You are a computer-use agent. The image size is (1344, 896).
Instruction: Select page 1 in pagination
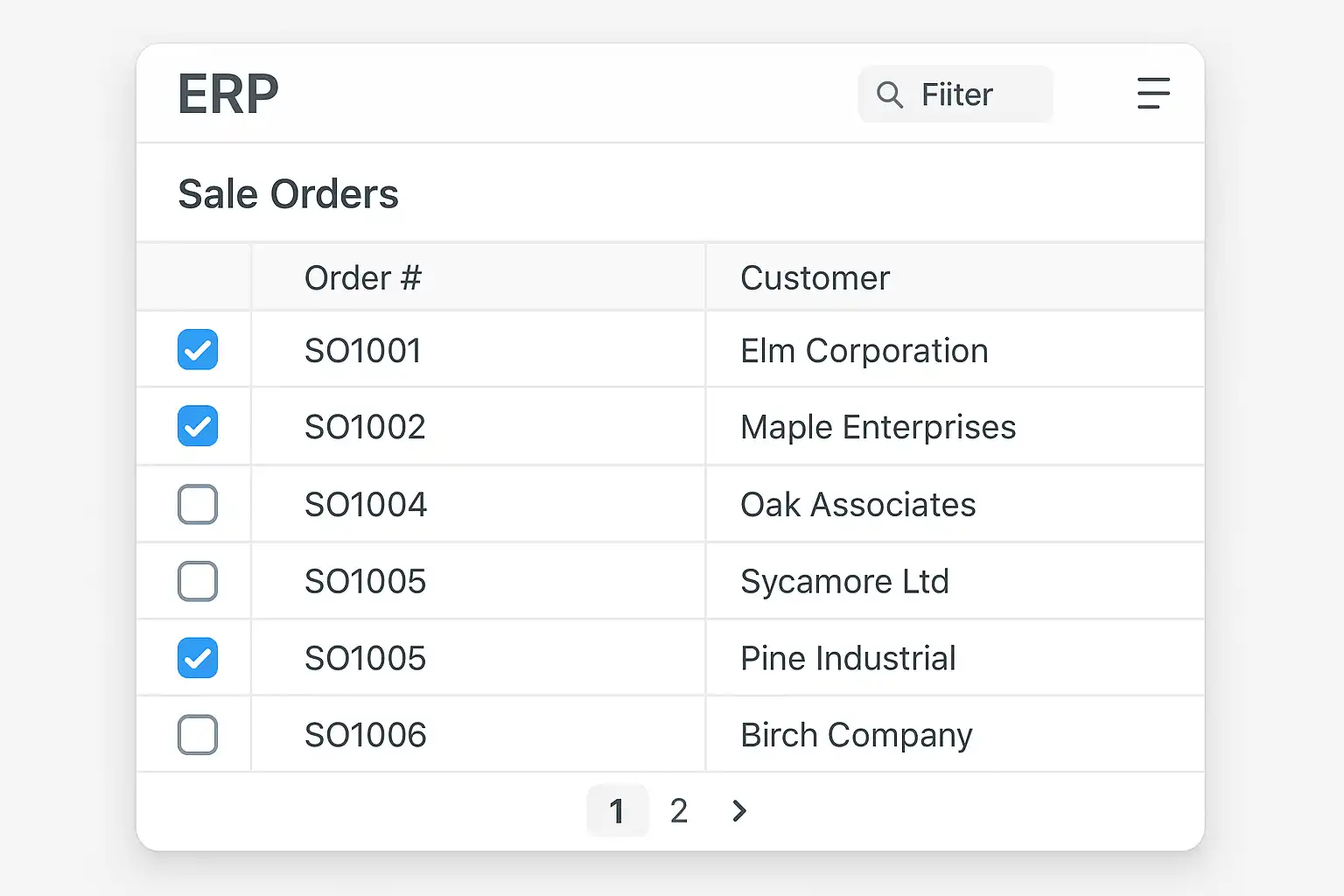[x=617, y=811]
